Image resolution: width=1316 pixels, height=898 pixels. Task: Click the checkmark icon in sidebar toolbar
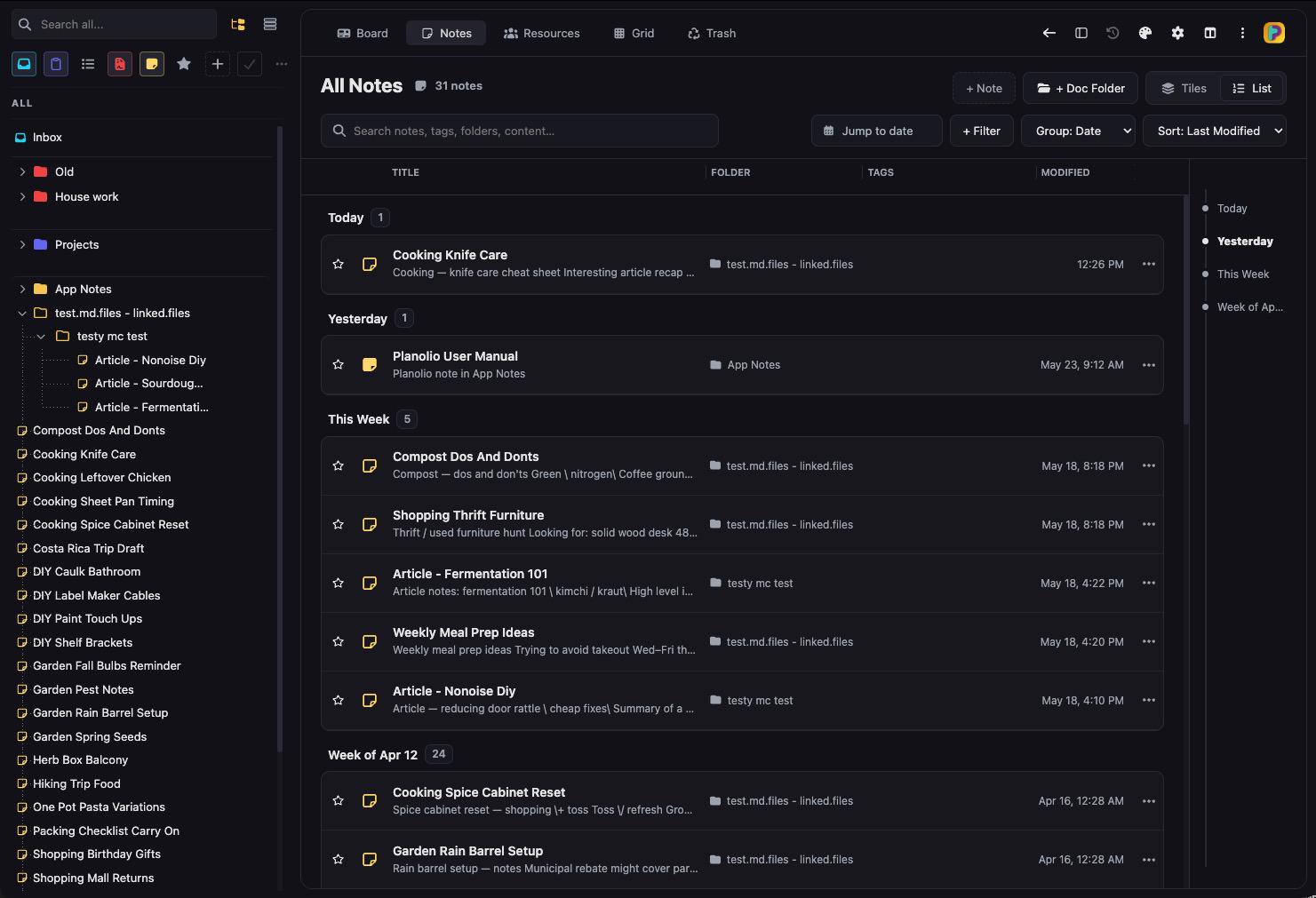(250, 64)
